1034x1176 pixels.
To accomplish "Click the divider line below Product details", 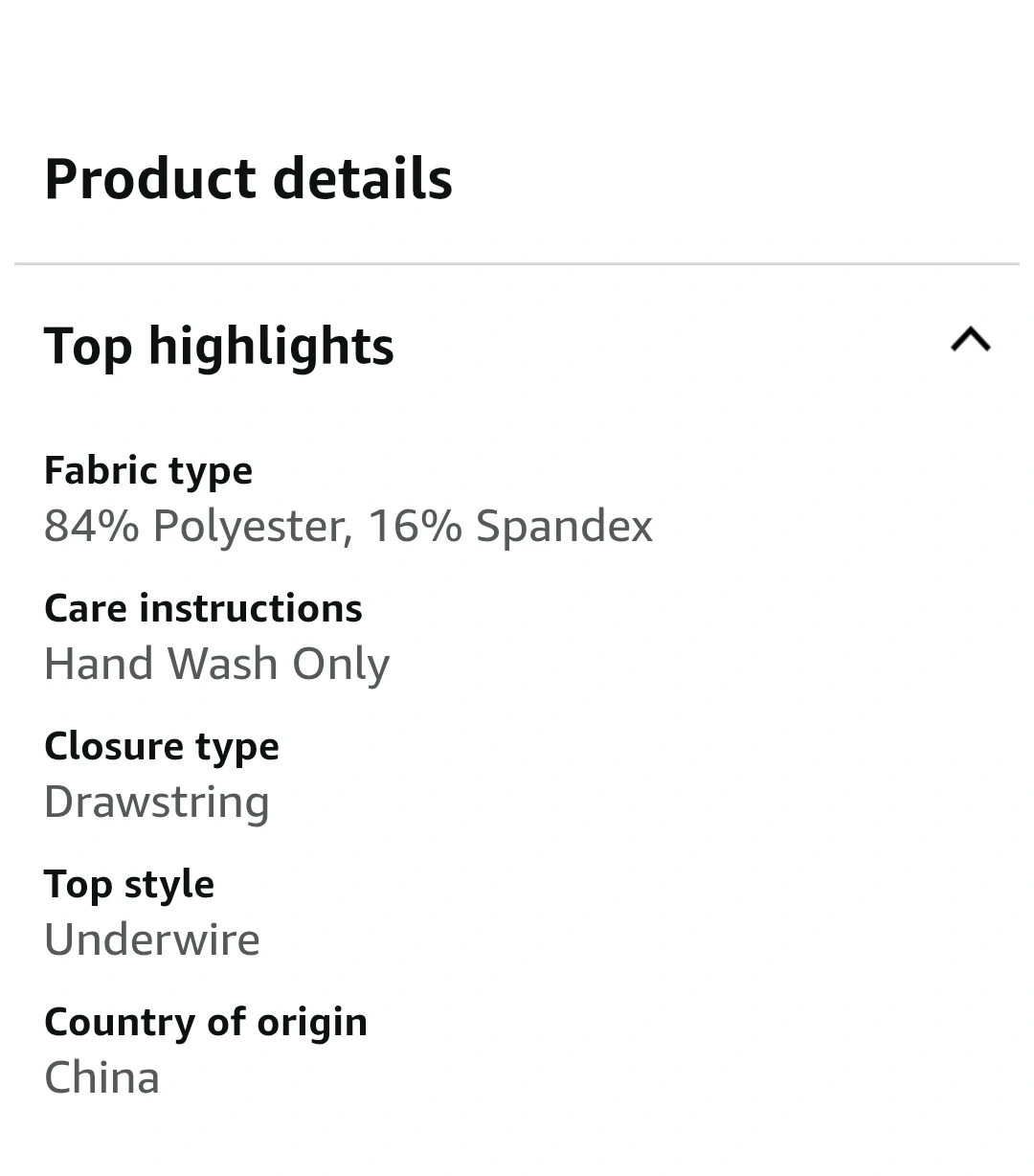I will pos(517,263).
